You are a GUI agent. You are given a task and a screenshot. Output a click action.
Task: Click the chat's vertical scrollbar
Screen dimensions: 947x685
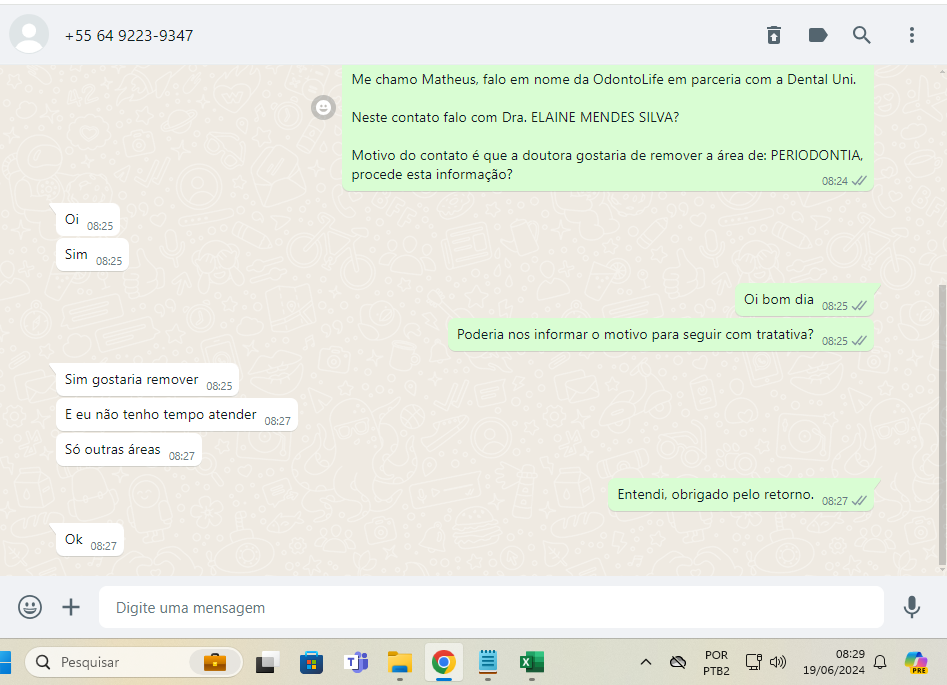click(940, 420)
